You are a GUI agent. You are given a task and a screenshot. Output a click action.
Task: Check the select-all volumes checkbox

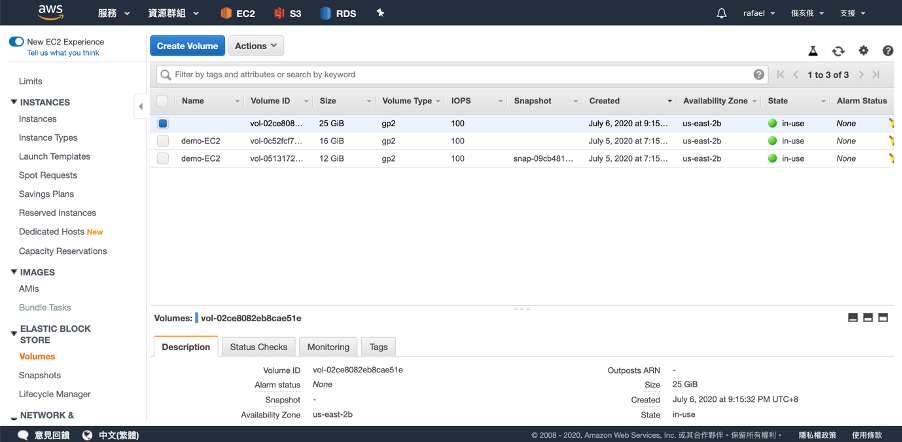[162, 101]
